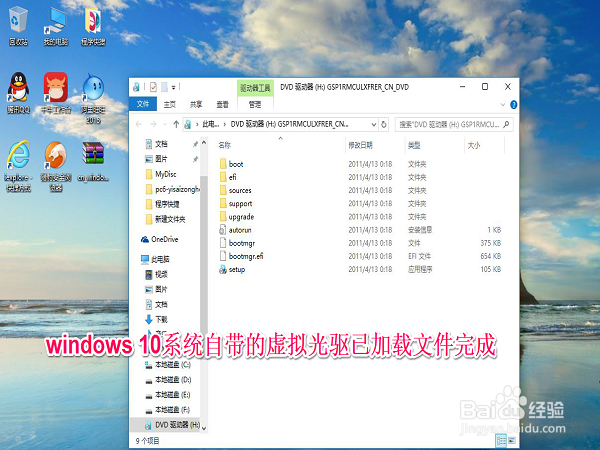This screenshot has width=600, height=450.
Task: Select the Tencent QQ penguin desktop icon
Action: tap(18, 93)
